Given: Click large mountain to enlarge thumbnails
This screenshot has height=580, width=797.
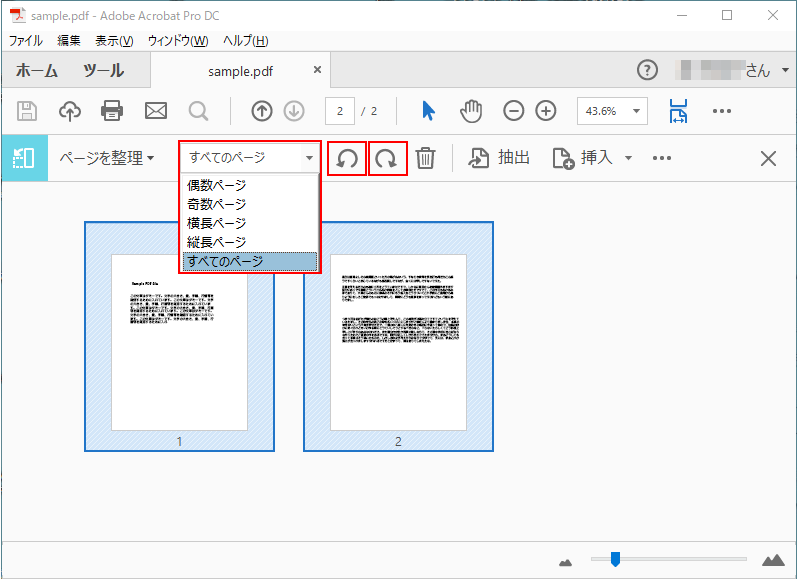Looking at the screenshot, I should 773,560.
